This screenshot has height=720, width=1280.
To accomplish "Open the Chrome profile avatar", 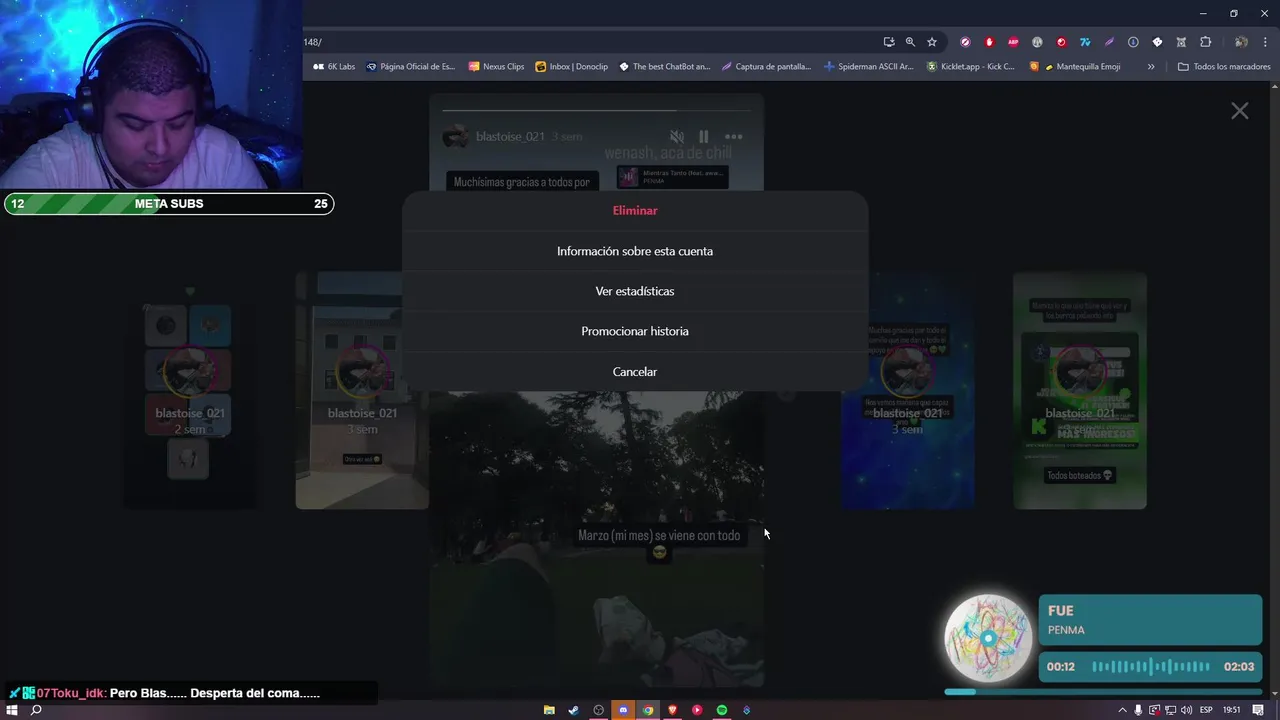I will click(x=1241, y=42).
